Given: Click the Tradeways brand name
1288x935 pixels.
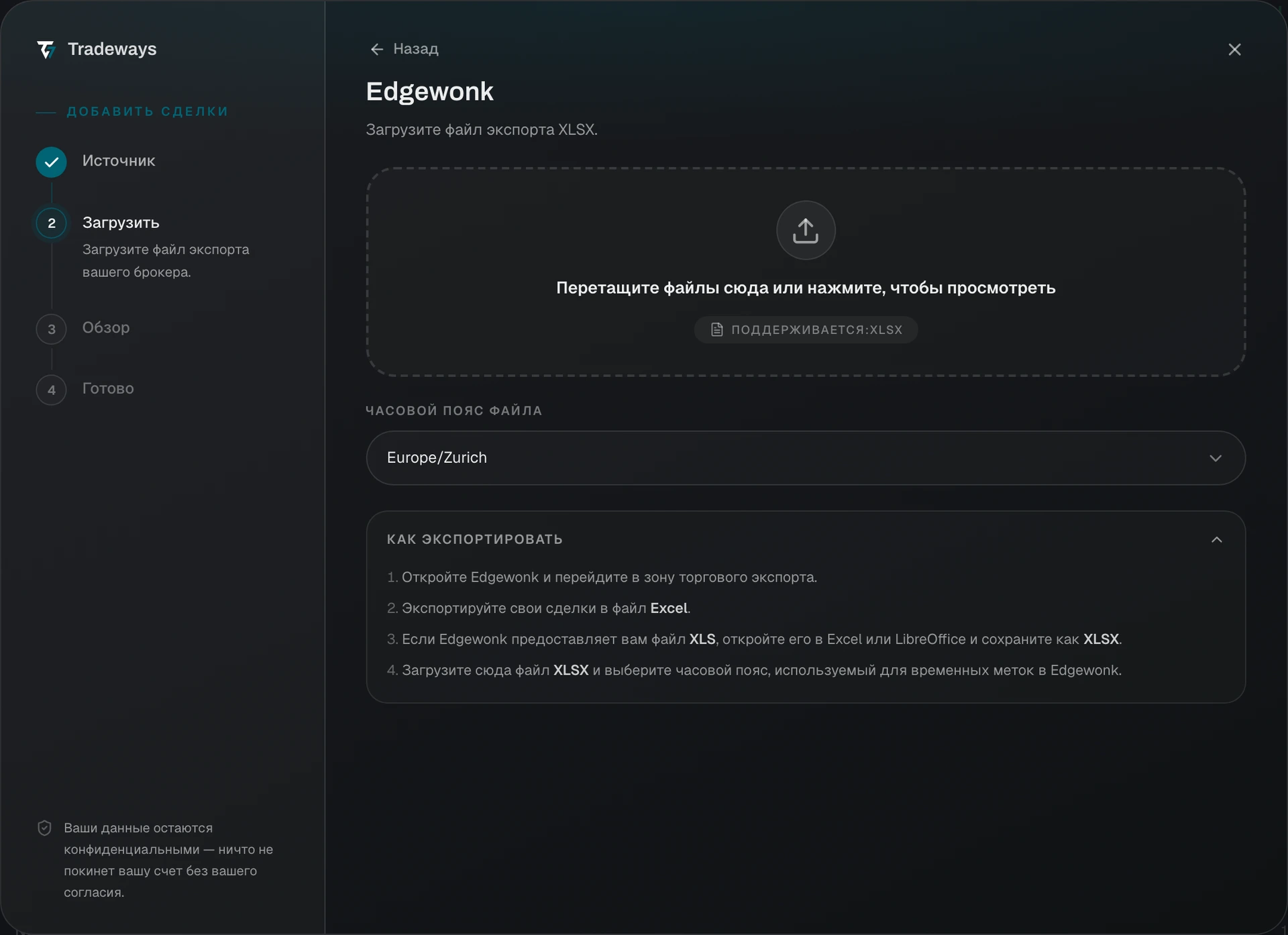Looking at the screenshot, I should 112,49.
